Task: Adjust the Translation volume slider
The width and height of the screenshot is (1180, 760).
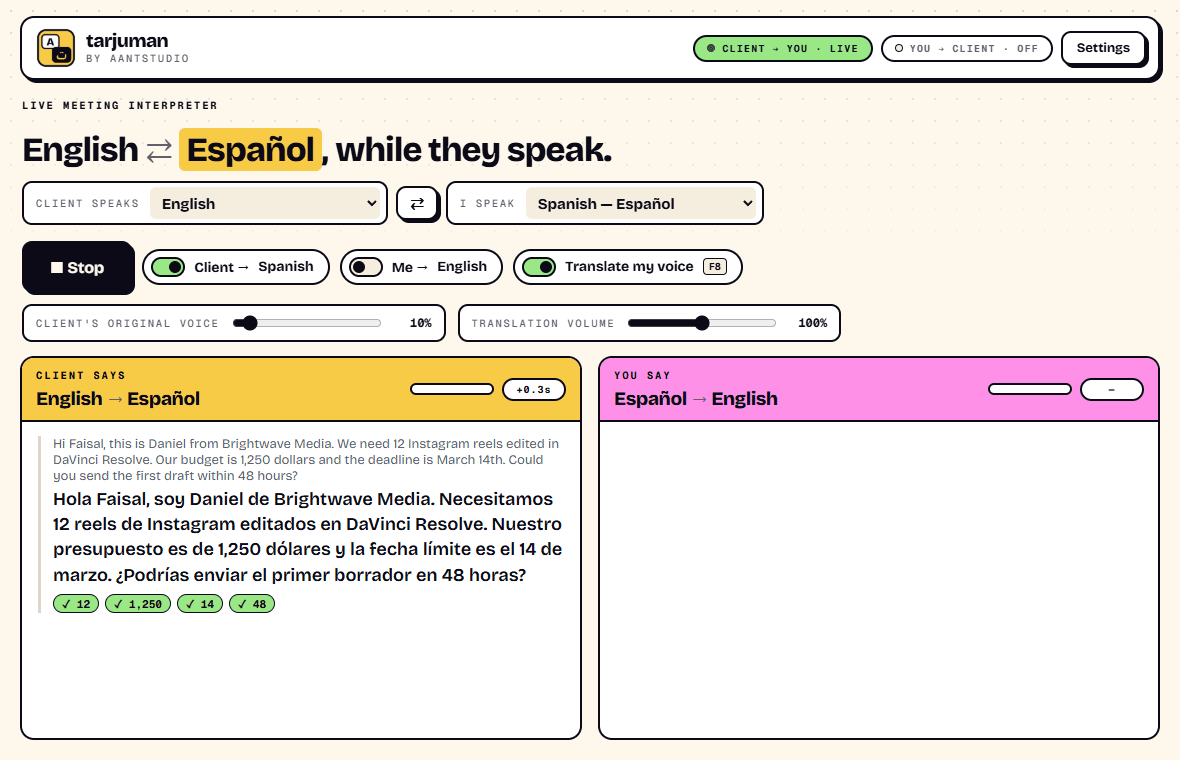Action: (x=701, y=323)
